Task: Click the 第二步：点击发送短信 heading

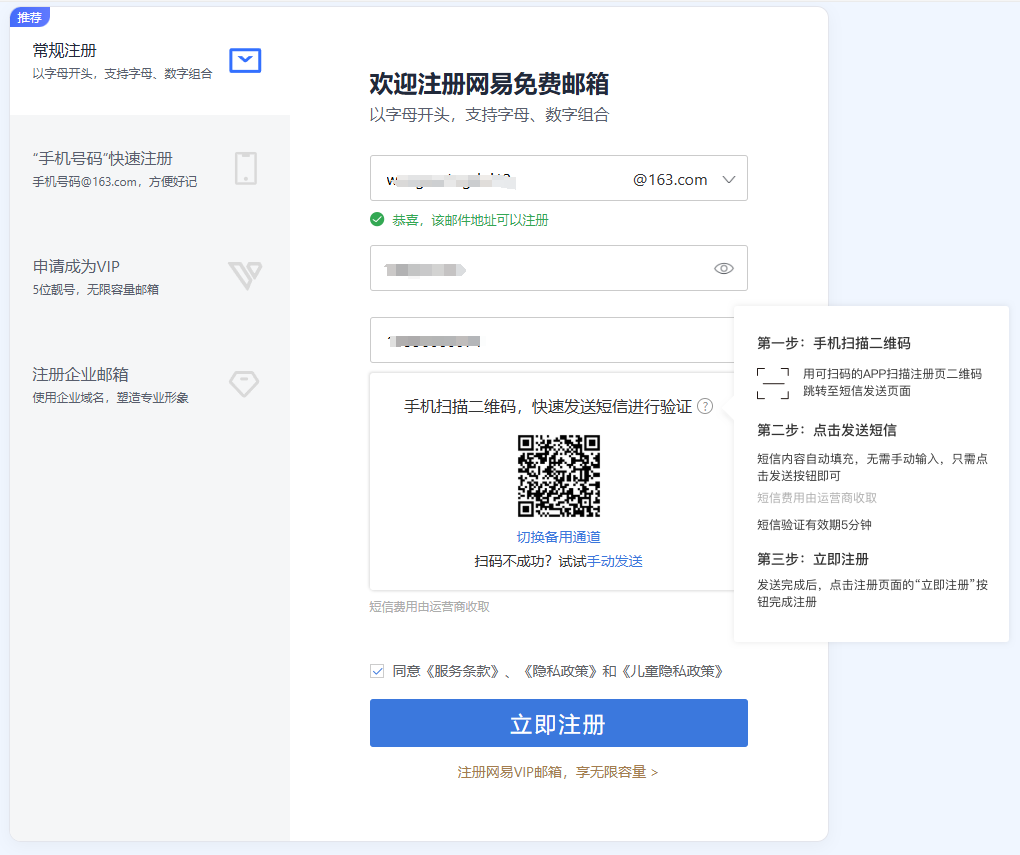Action: click(x=827, y=430)
